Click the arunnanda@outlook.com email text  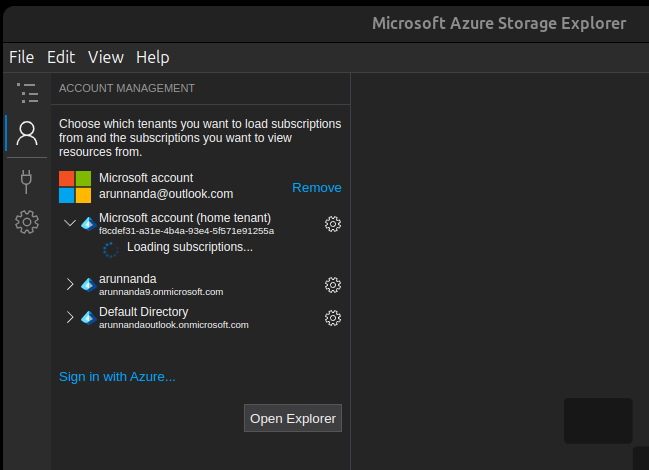166,194
